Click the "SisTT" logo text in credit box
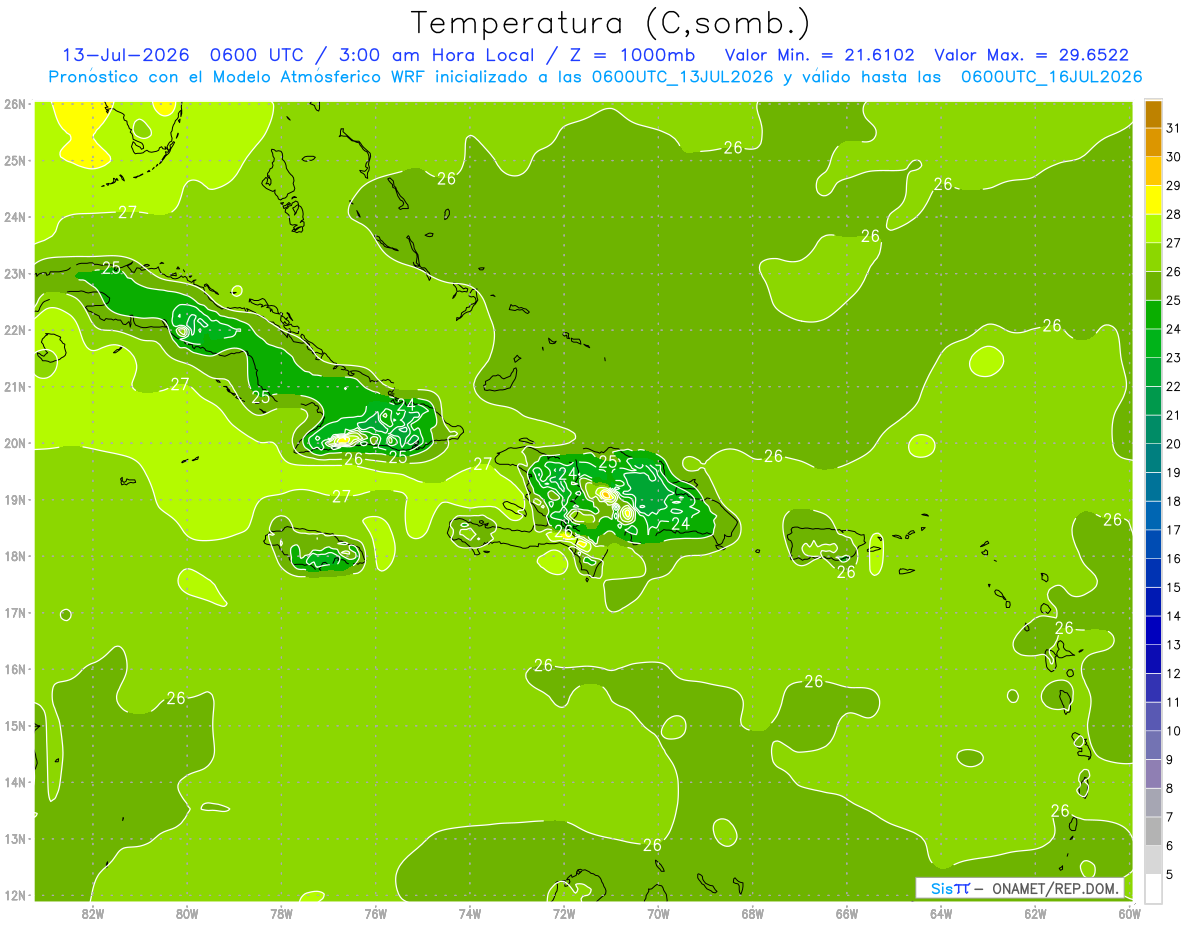Viewport: 1200px width, 927px height. [x=950, y=888]
